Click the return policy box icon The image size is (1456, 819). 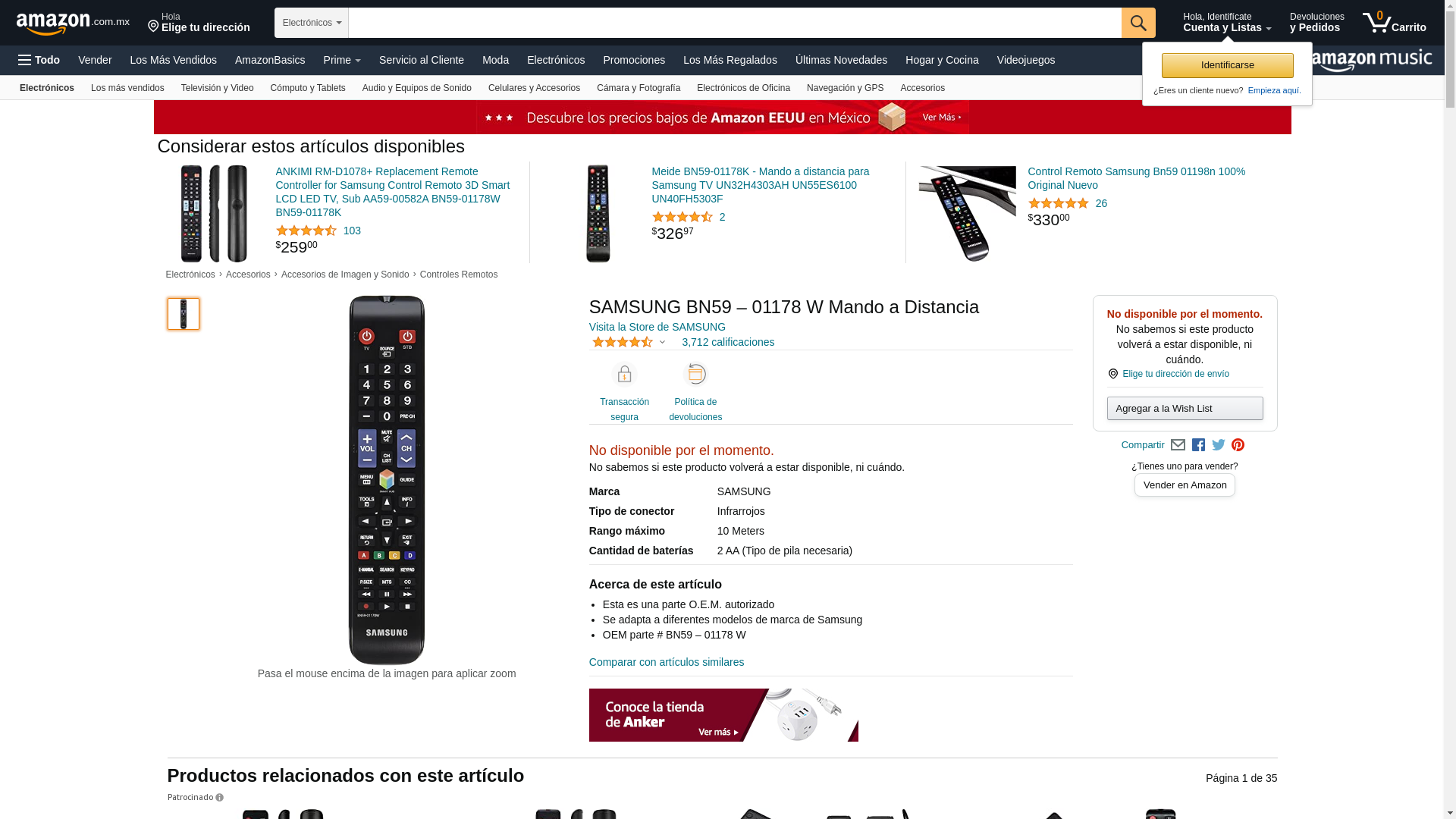pyautogui.click(x=695, y=375)
